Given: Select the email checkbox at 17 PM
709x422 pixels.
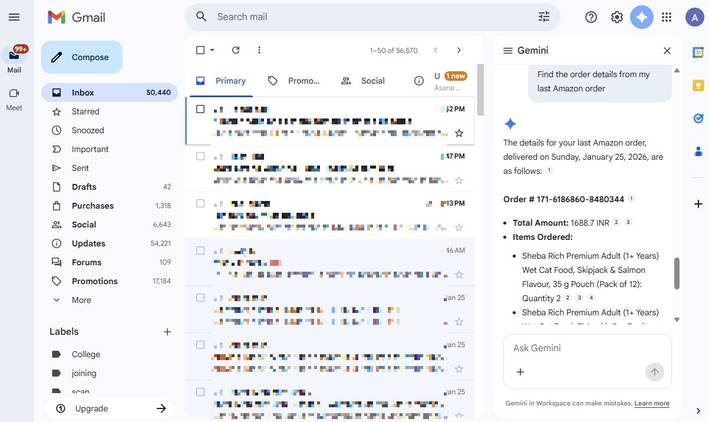Looking at the screenshot, I should pos(200,156).
